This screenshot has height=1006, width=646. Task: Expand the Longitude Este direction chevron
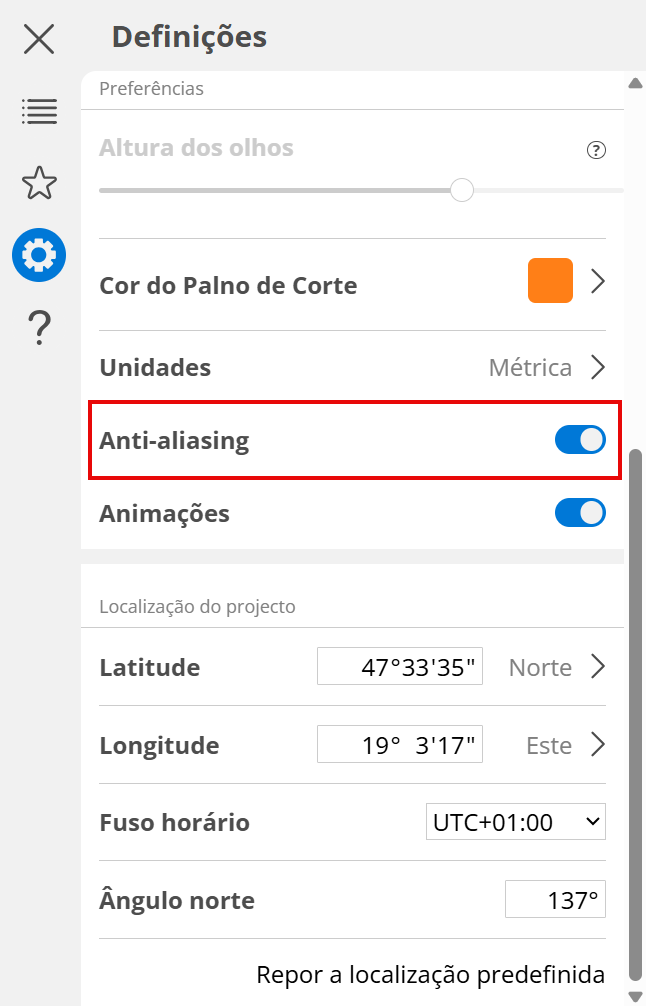(x=598, y=745)
